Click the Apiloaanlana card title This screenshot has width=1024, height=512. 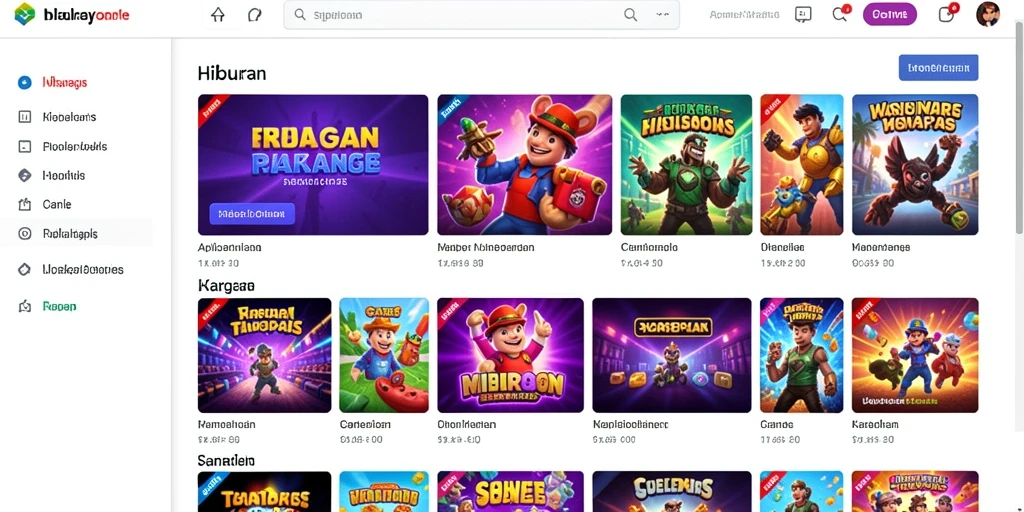230,248
